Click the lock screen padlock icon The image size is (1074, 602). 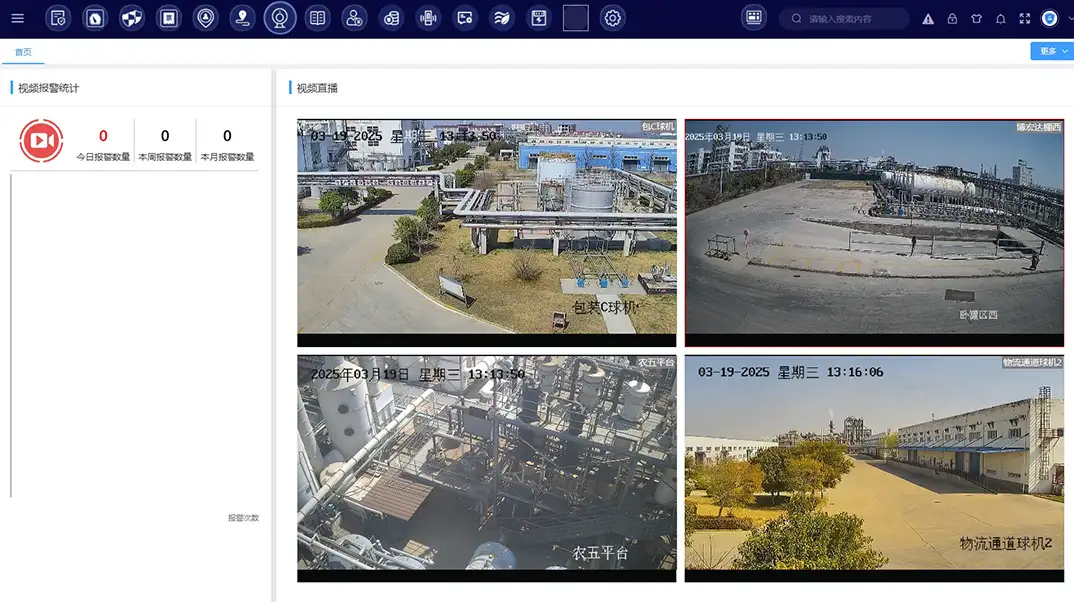pyautogui.click(x=952, y=19)
